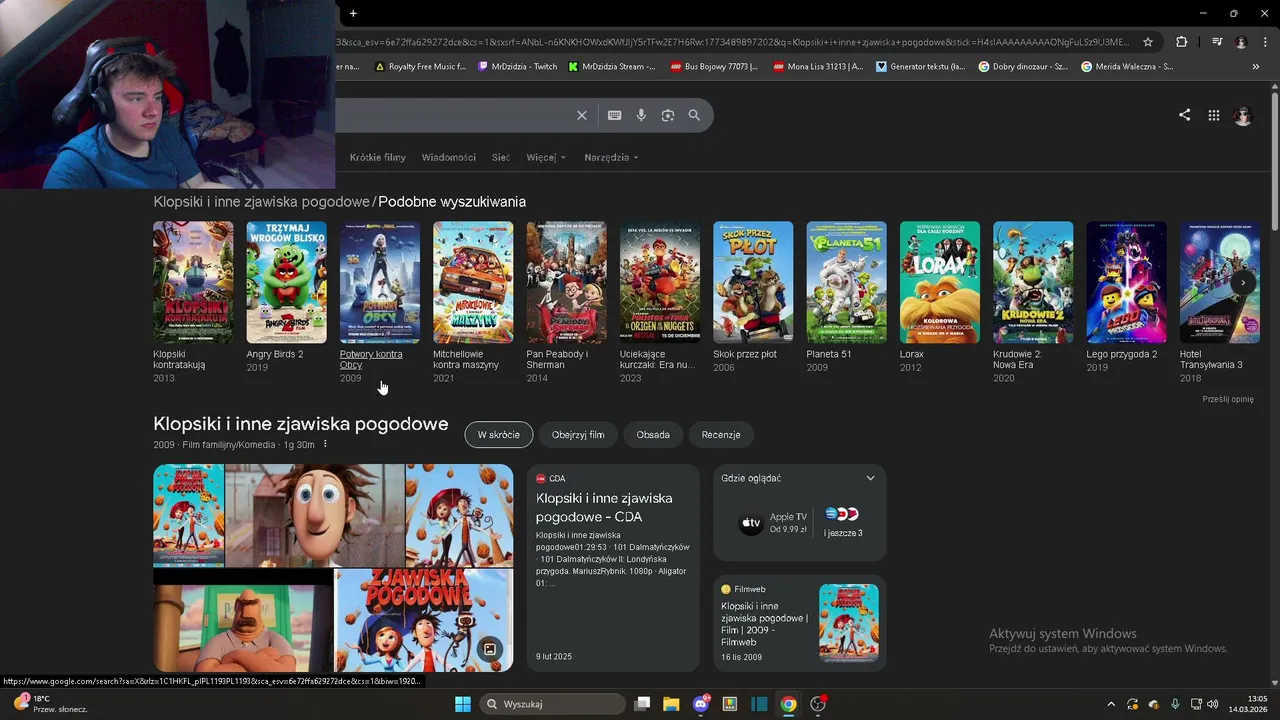Open the Krudowie 2: Nowa Era poster

(x=1033, y=282)
